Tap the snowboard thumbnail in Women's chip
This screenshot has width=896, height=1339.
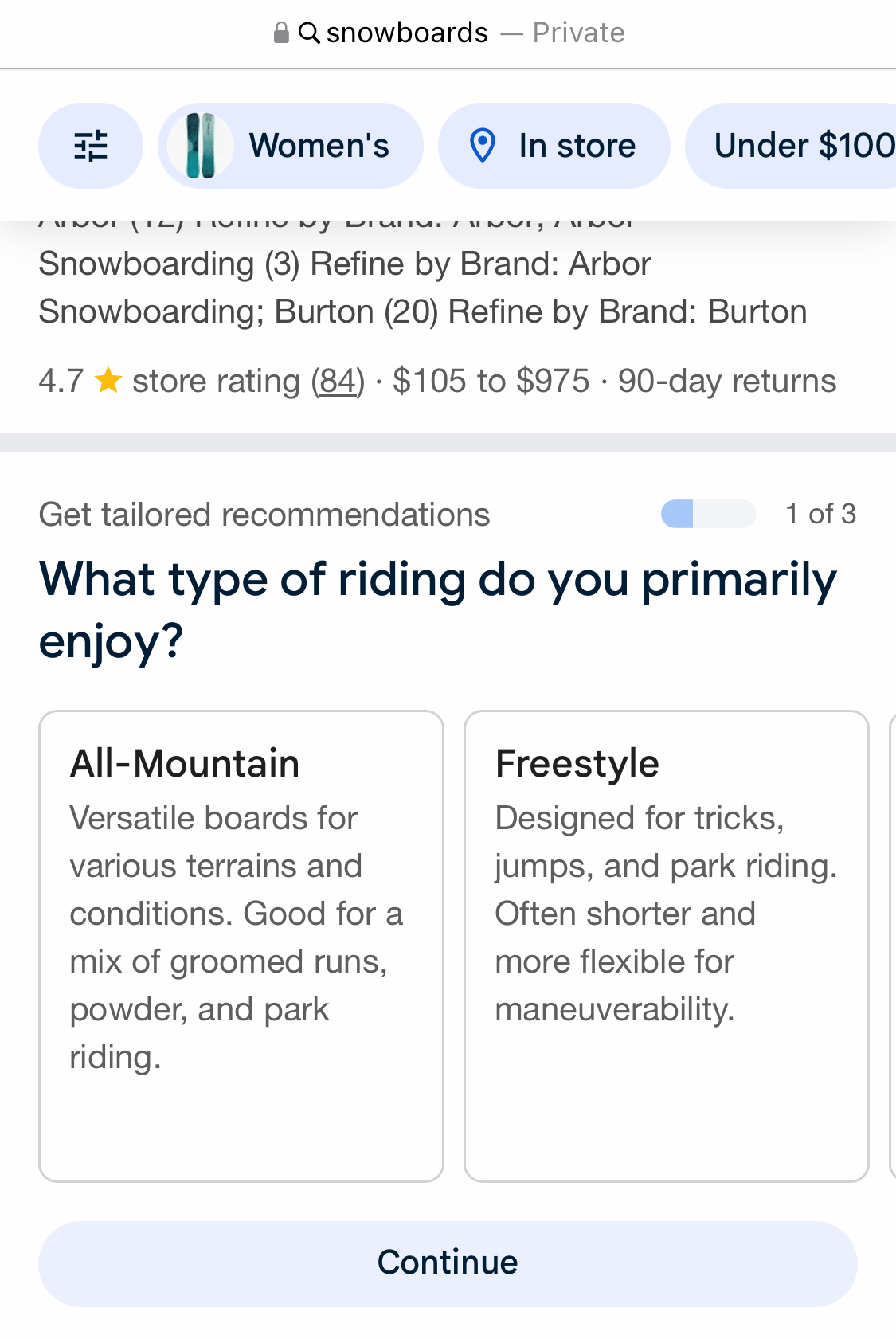201,146
